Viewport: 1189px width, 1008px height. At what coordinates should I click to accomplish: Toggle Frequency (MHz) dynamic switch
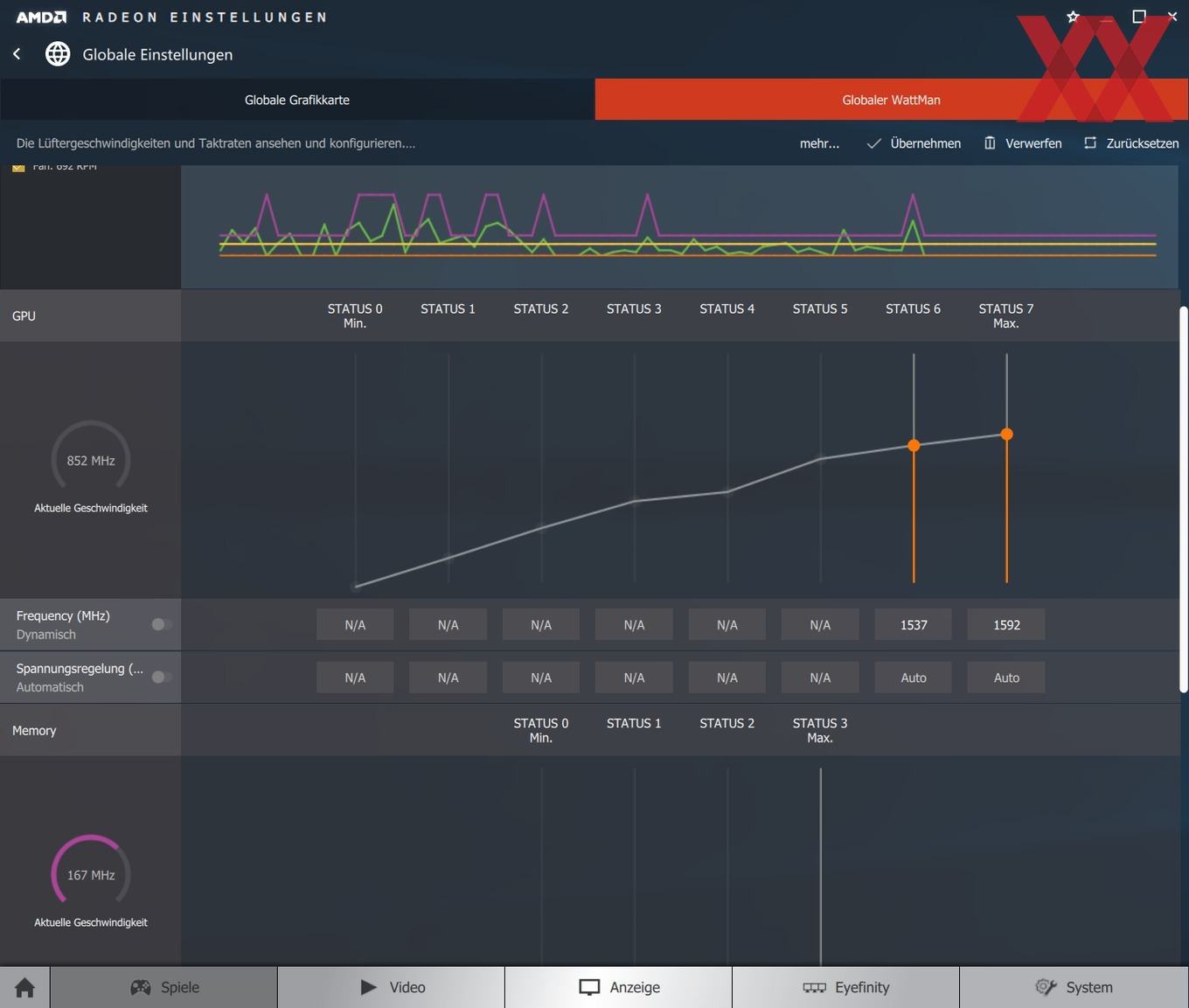point(162,624)
